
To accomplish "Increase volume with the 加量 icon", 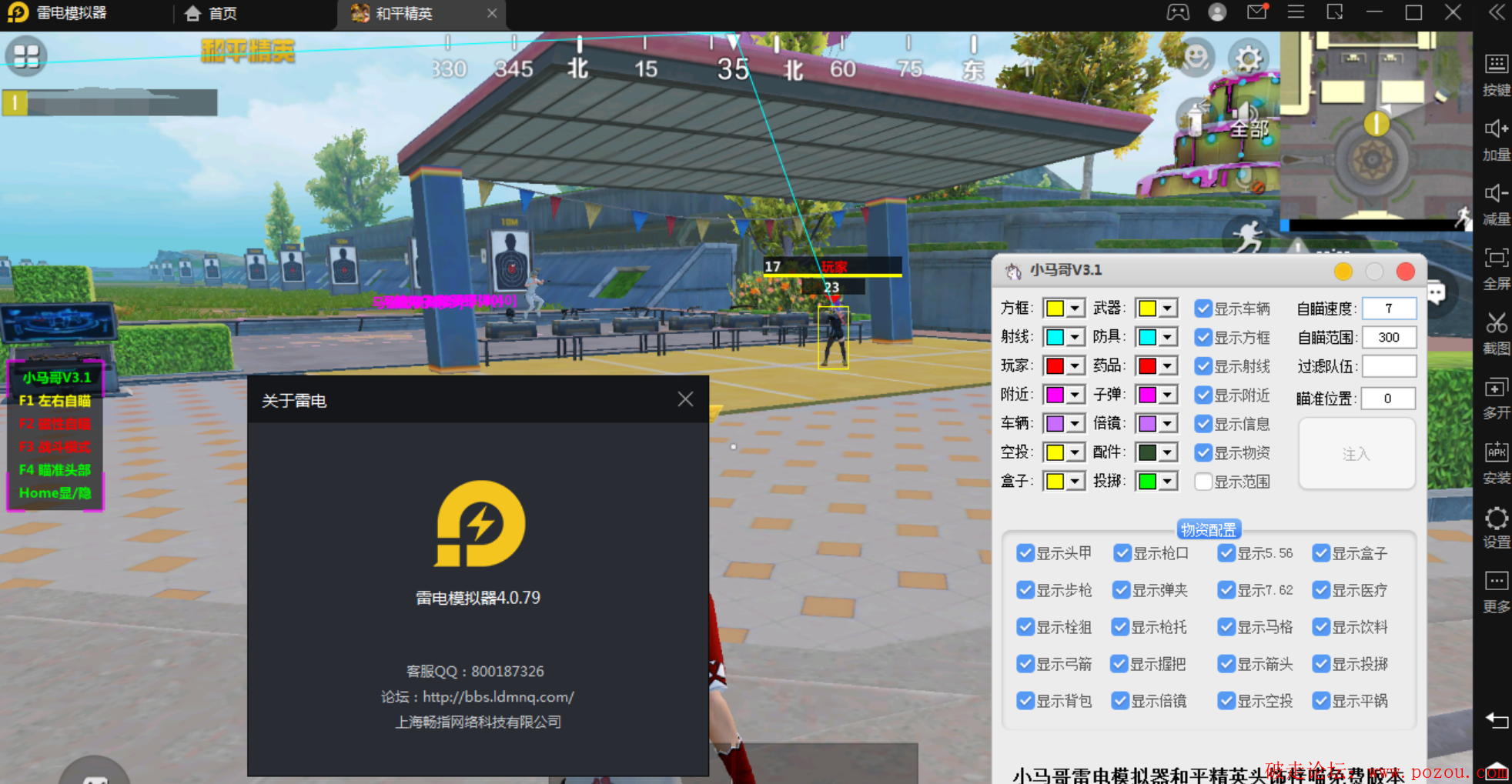I will [x=1496, y=128].
